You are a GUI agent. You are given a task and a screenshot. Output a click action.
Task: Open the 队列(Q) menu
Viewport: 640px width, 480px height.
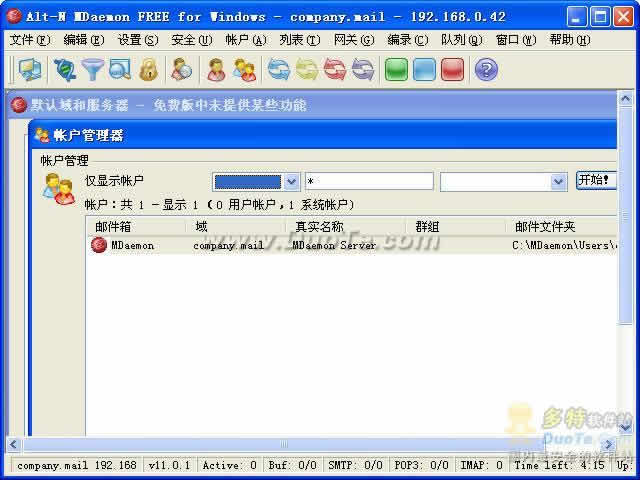[x=461, y=40]
